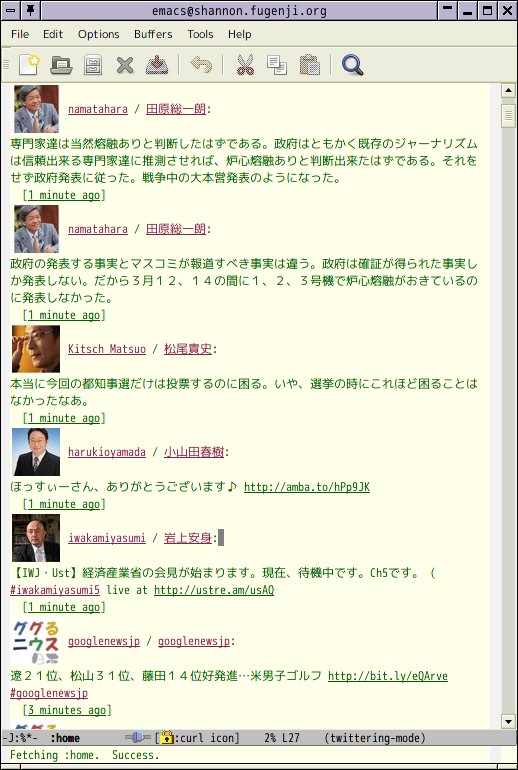This screenshot has height=770, width=518.
Task: Toggle the window pin icon in the title bar
Action: point(30,10)
